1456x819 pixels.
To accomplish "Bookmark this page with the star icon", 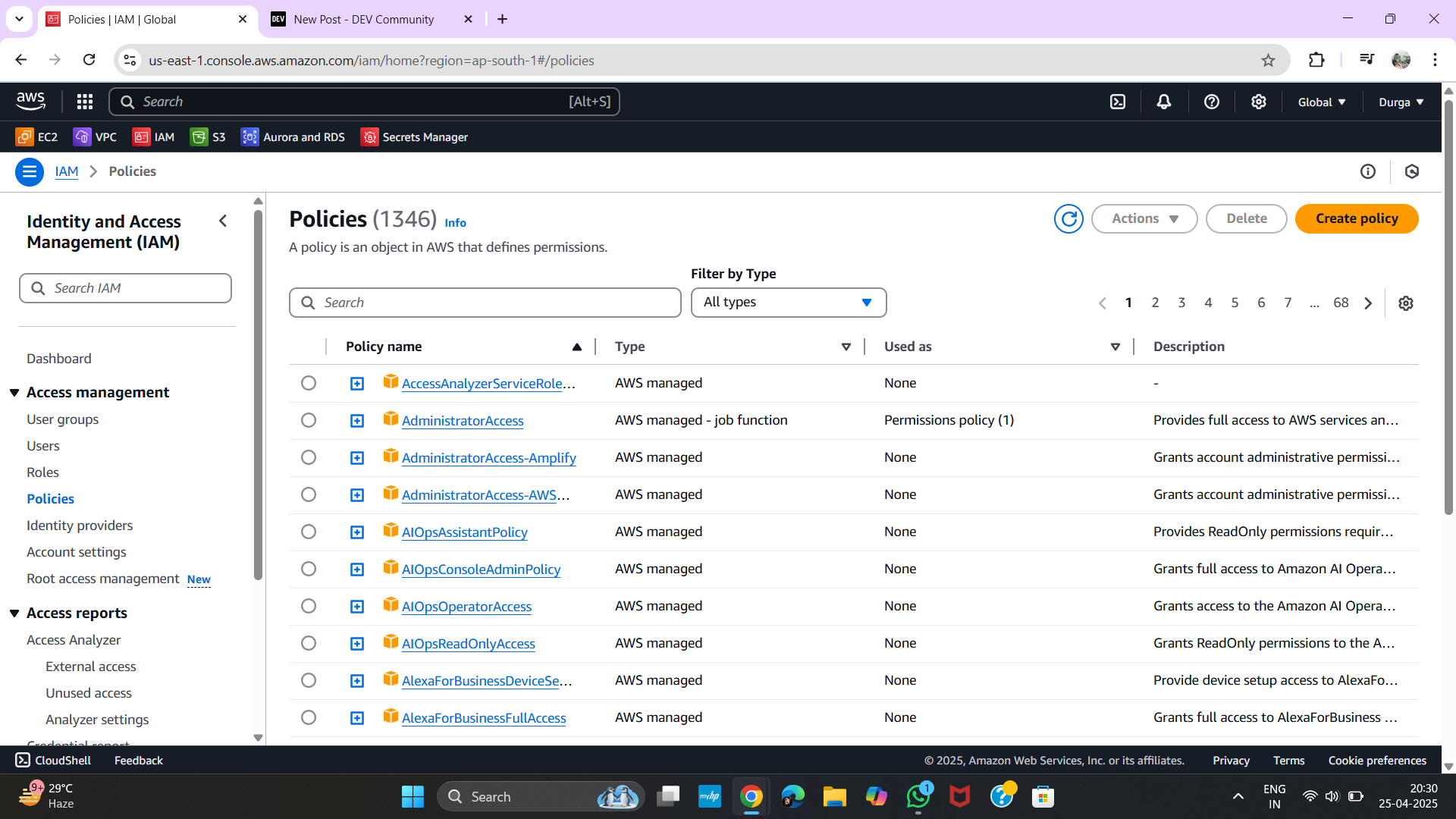I will click(1268, 60).
